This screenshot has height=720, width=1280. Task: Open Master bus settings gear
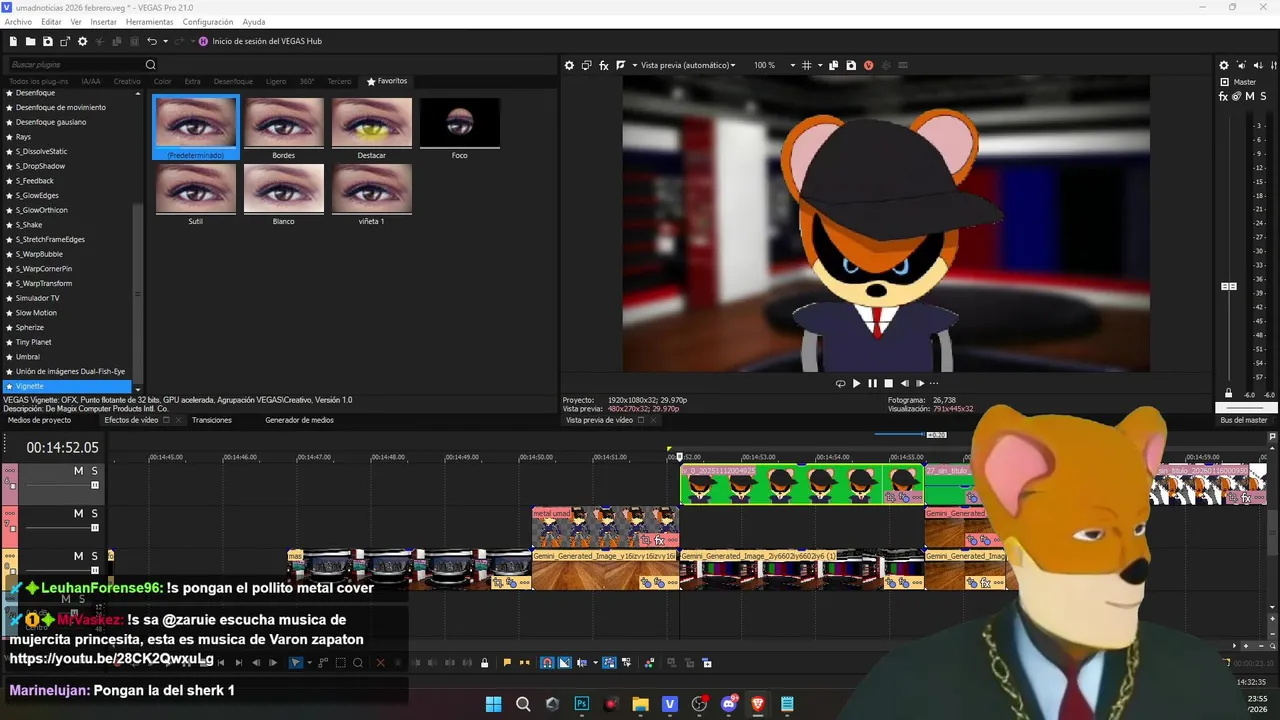(1224, 65)
